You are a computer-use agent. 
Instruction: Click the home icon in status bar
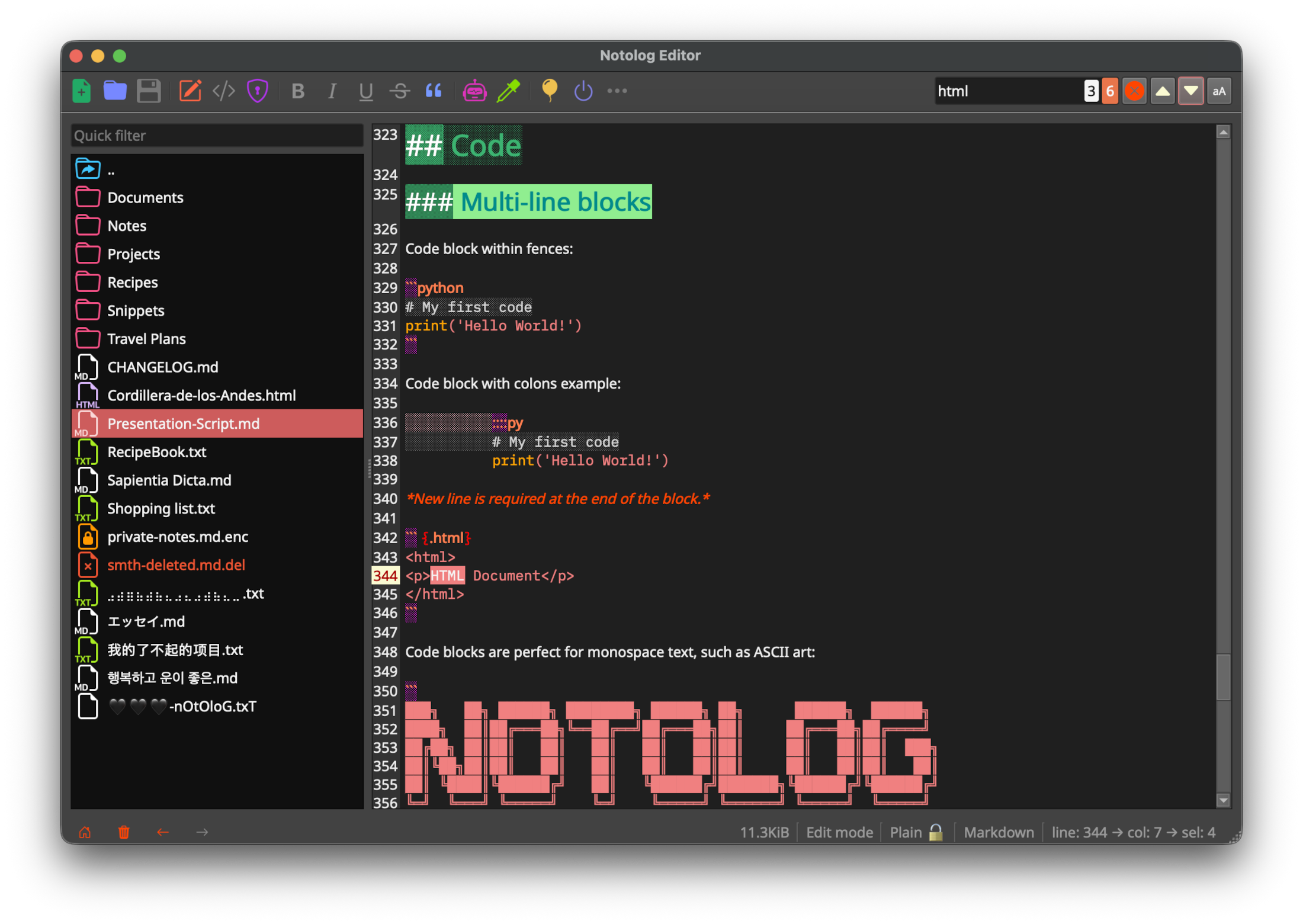coord(85,832)
